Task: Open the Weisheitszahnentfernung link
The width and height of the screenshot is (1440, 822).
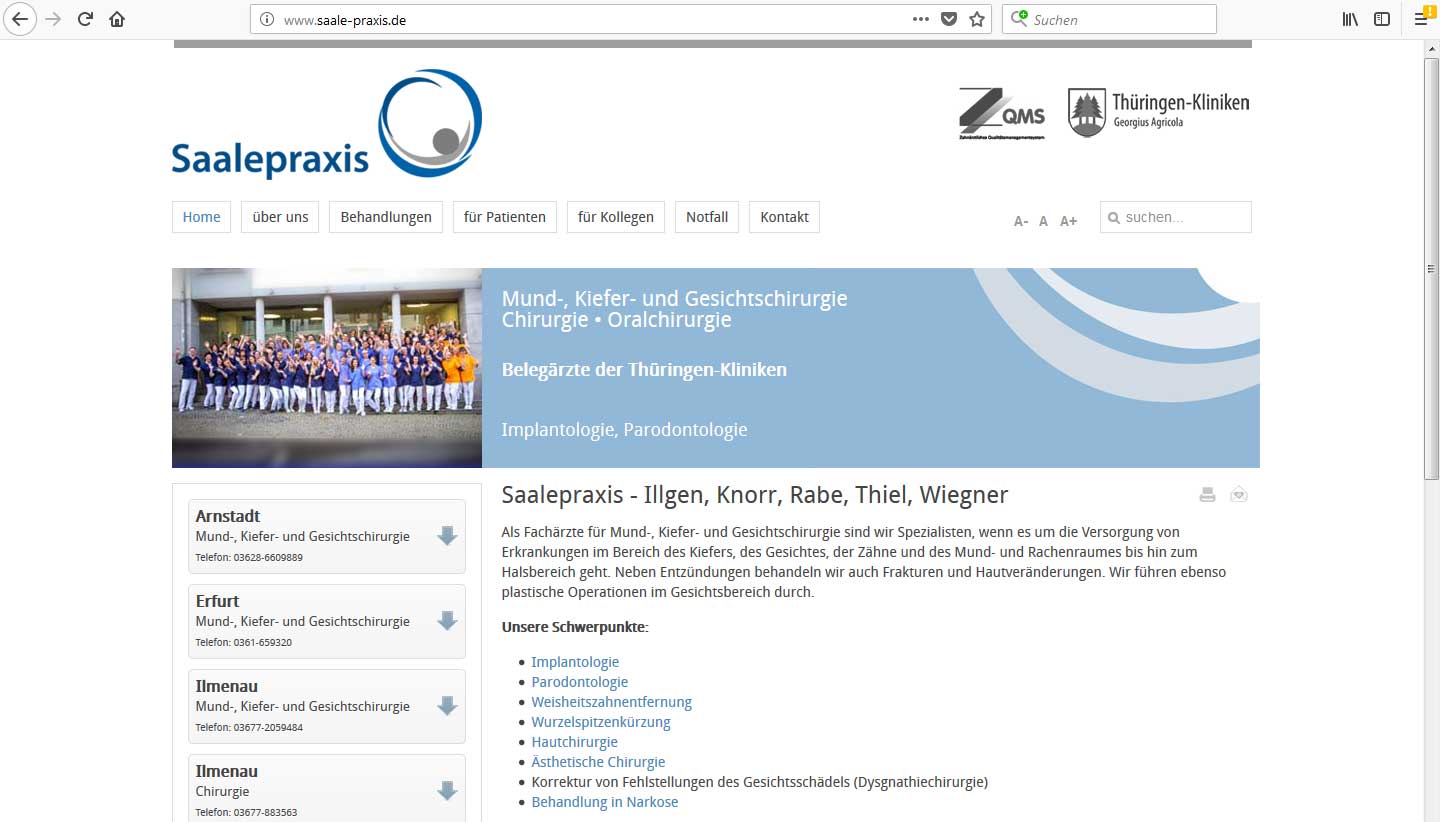Action: [x=611, y=702]
